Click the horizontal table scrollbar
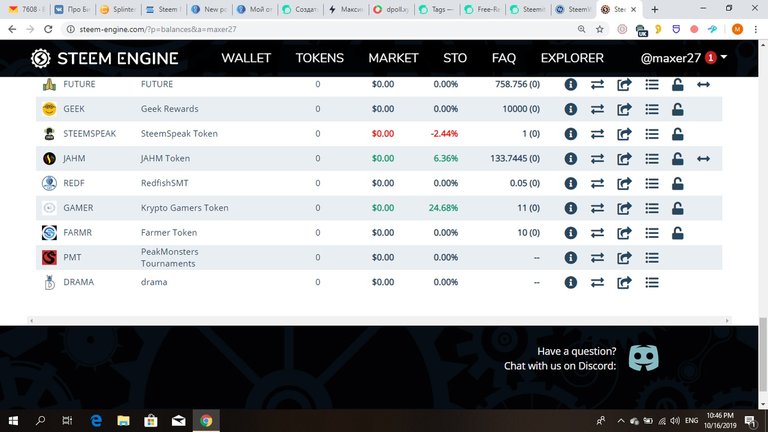Viewport: 768px width, 432px height. pyautogui.click(x=379, y=320)
